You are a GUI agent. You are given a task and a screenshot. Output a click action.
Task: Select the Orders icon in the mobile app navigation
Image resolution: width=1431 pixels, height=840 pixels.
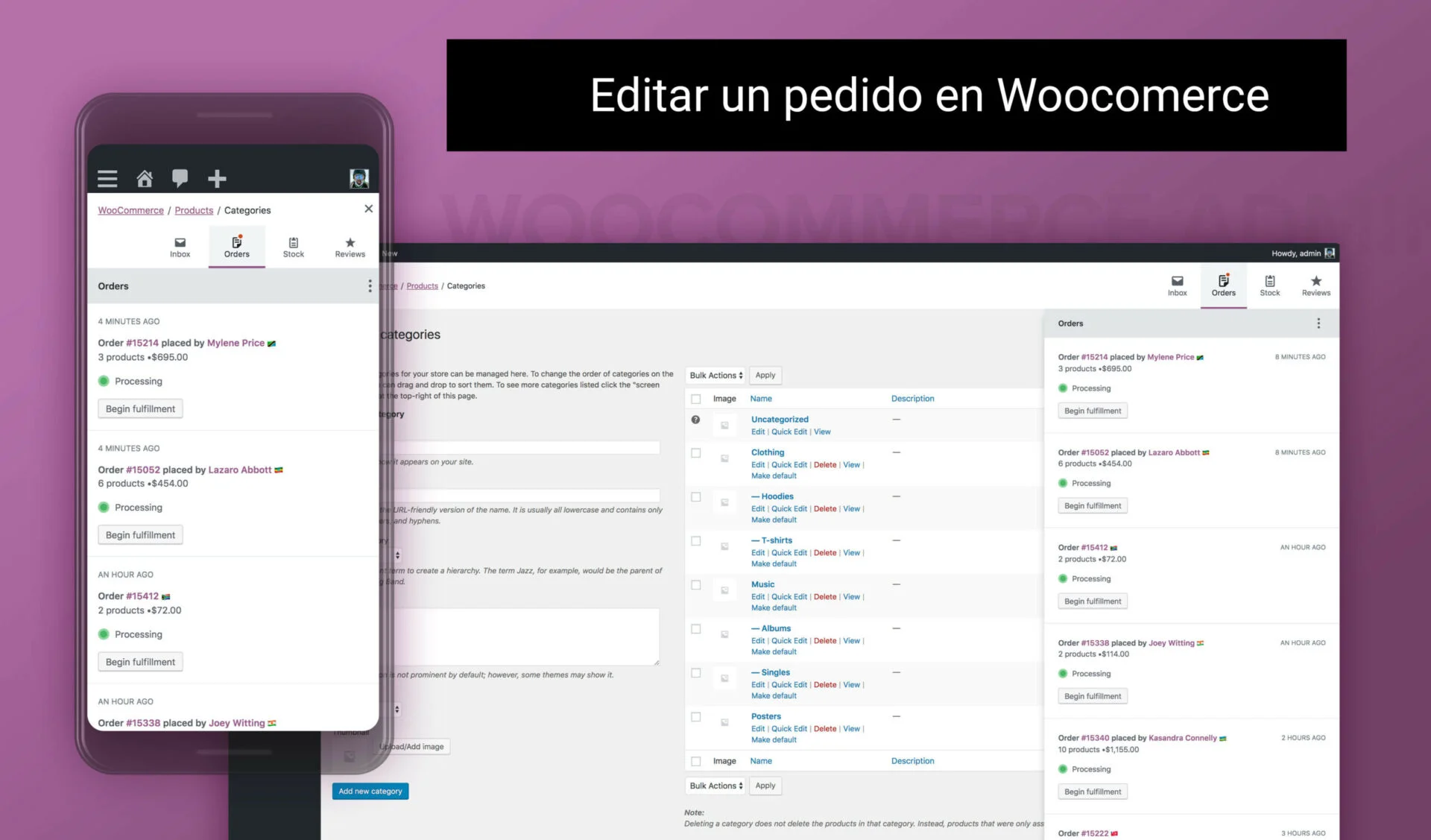tap(236, 247)
